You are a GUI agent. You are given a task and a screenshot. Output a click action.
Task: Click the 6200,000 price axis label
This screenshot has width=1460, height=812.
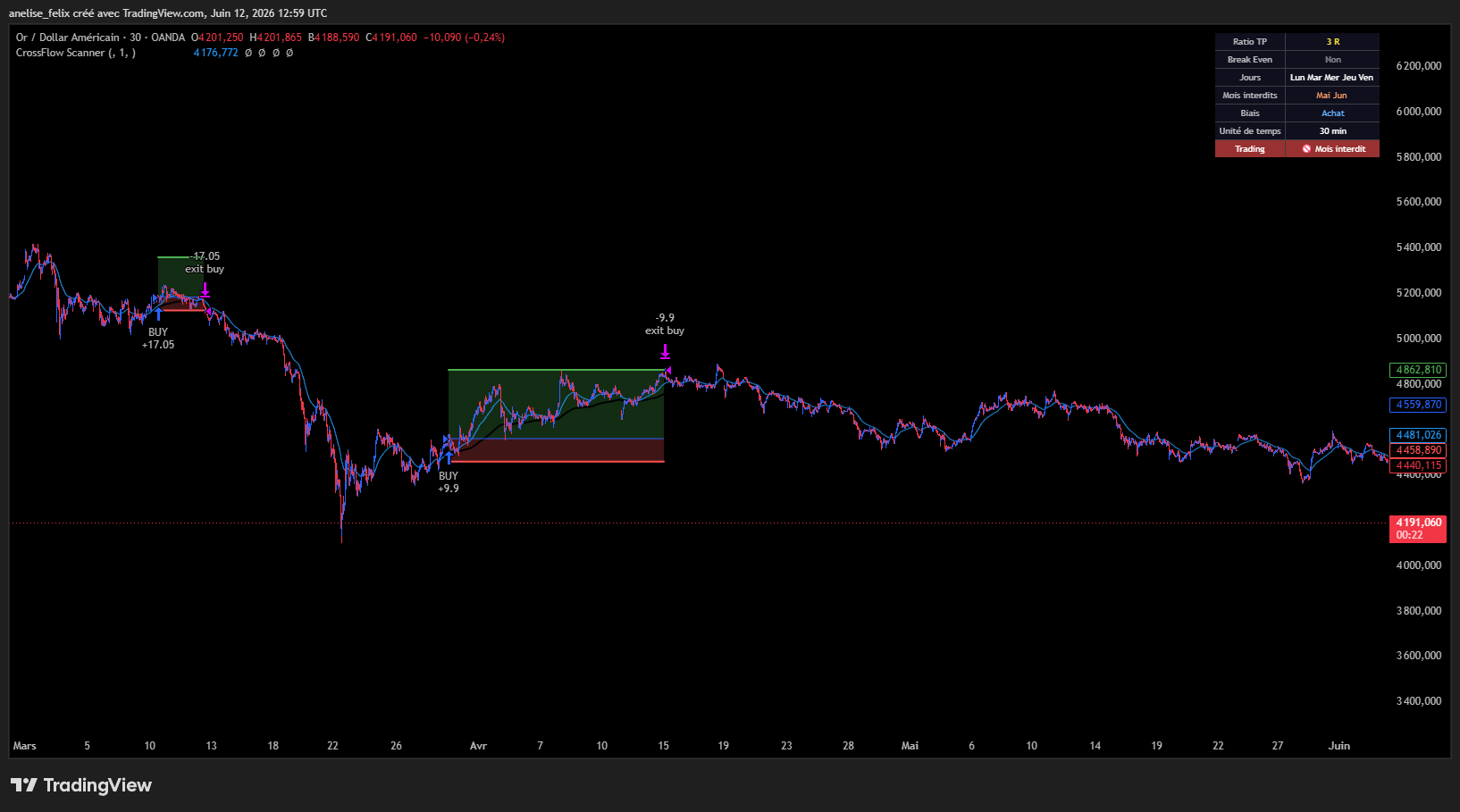coord(1419,66)
